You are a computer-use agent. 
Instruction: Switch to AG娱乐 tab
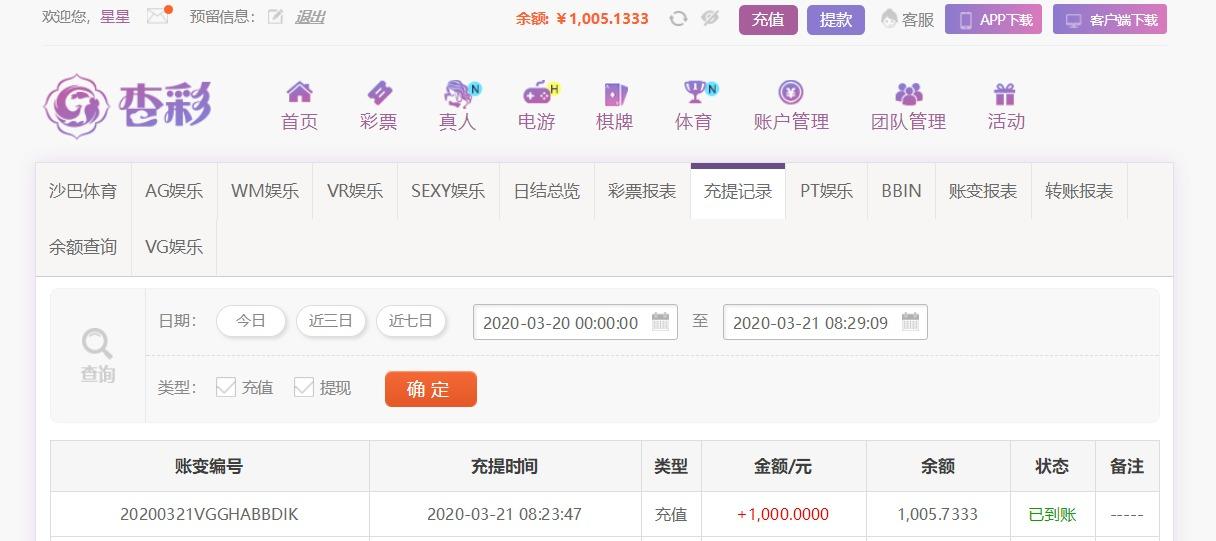click(x=174, y=191)
